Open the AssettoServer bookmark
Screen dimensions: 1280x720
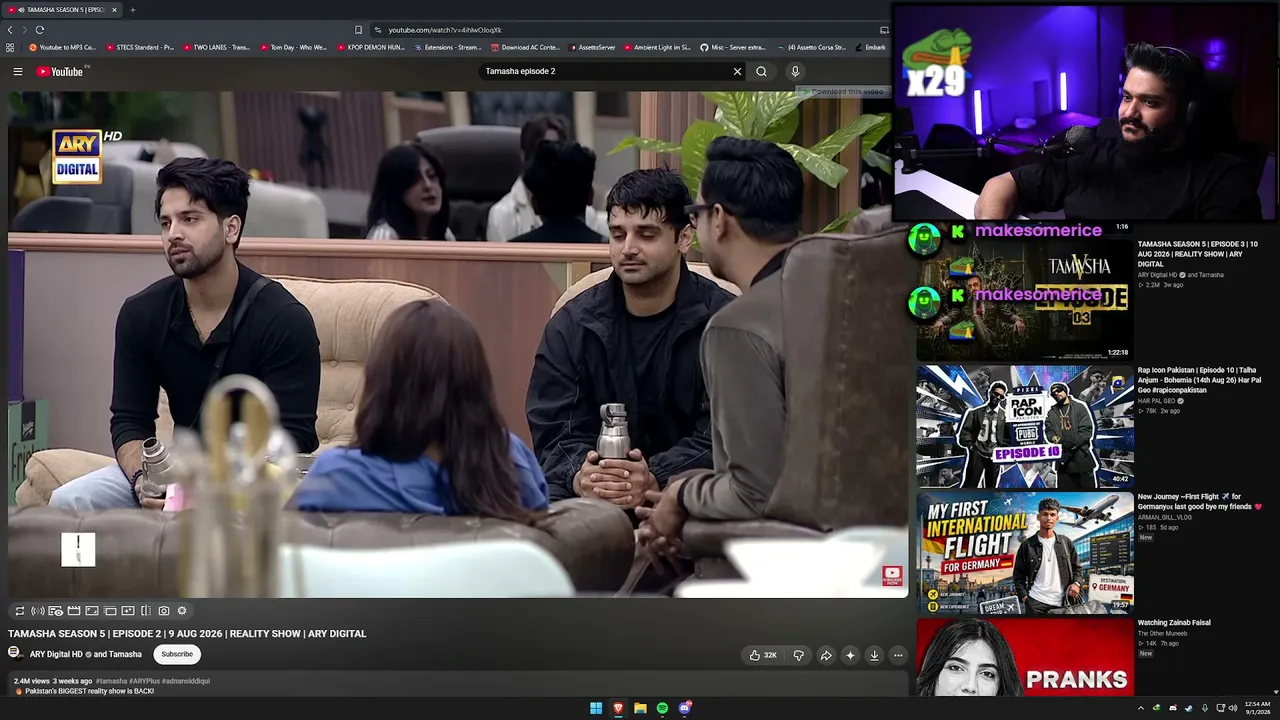pos(593,47)
